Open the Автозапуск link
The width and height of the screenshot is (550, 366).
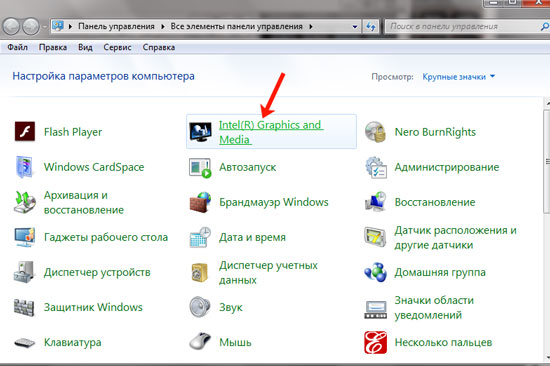[x=248, y=167]
